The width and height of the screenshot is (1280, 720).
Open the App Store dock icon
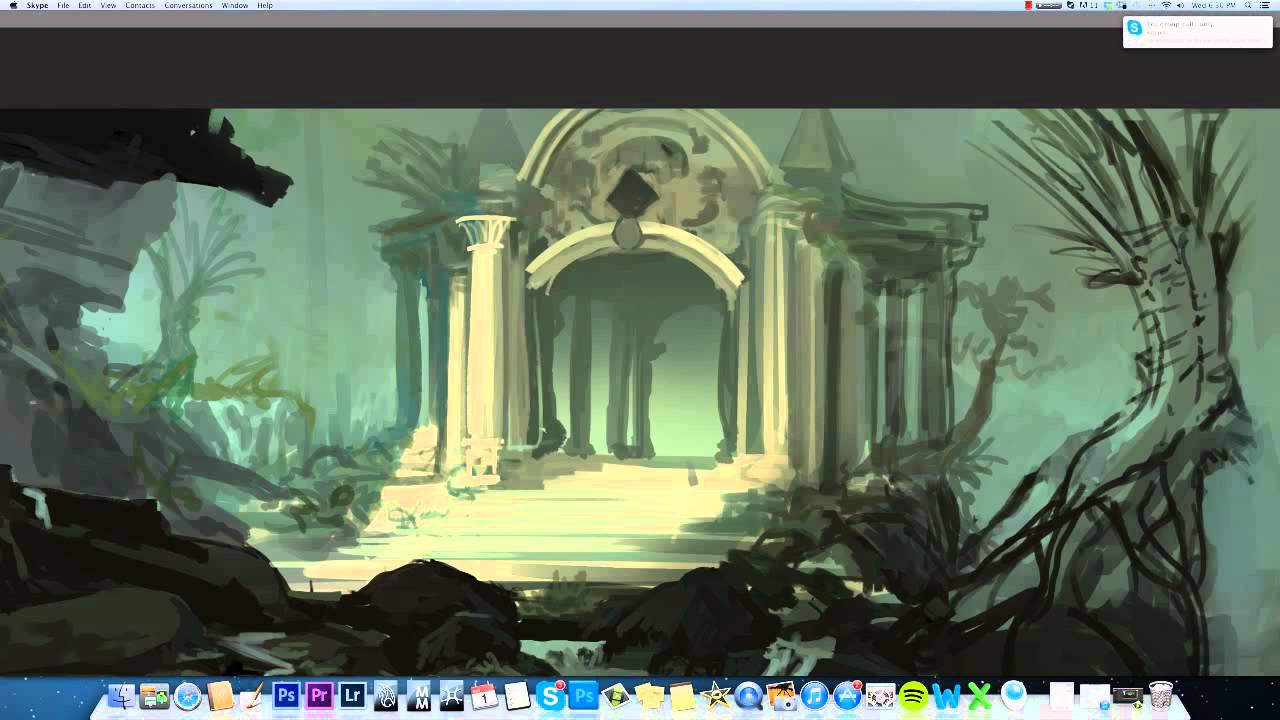click(x=847, y=695)
